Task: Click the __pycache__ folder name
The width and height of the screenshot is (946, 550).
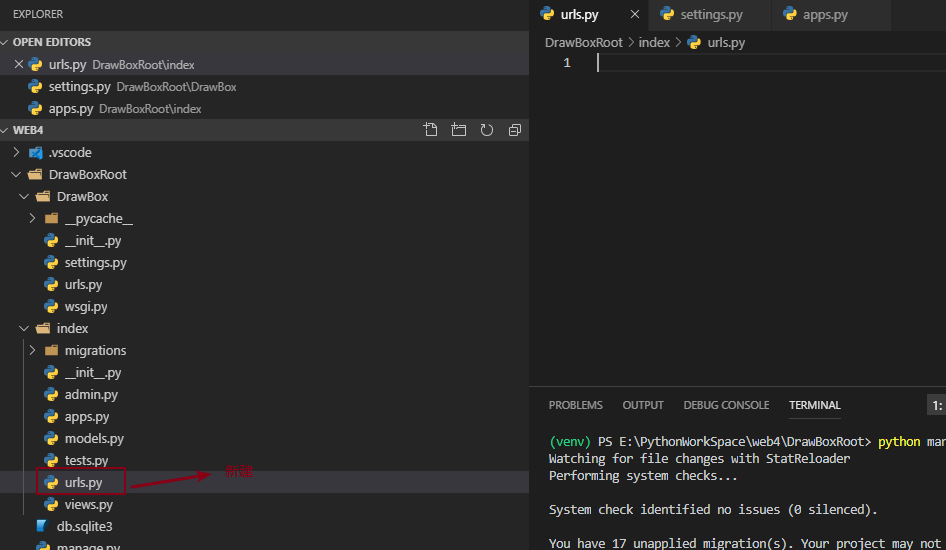Action: 99,218
